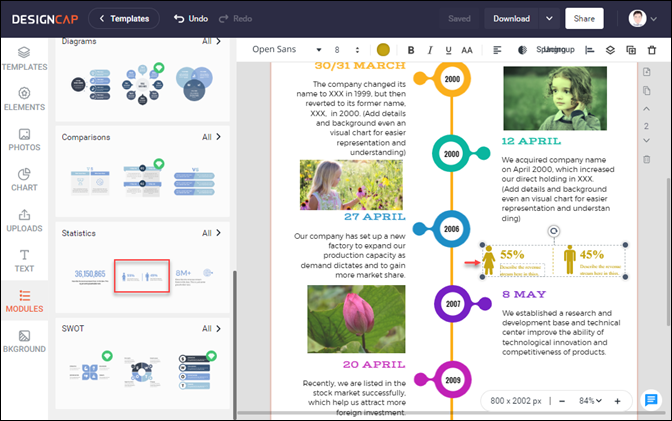The image size is (672, 421).
Task: Add a new page icon
Action: (x=647, y=72)
